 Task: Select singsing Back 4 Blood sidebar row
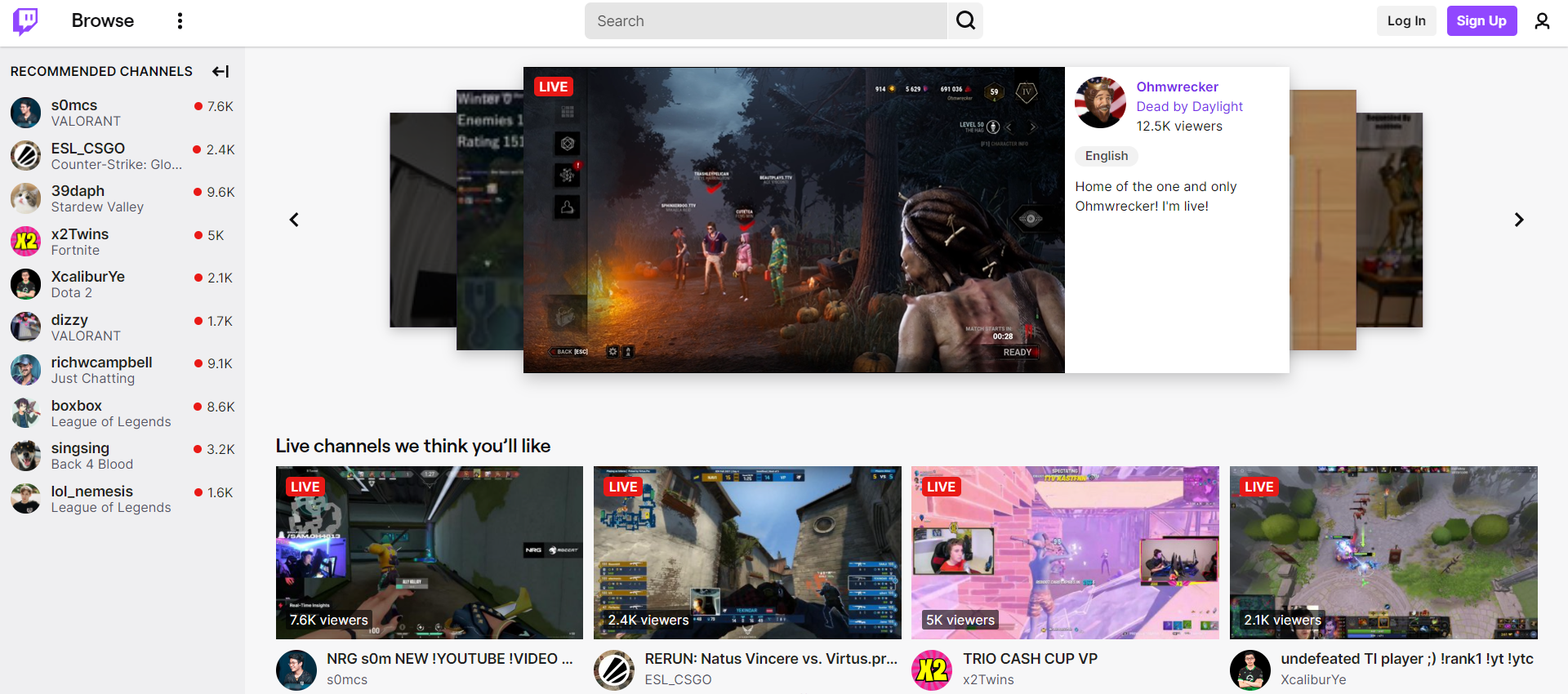pyautogui.click(x=122, y=456)
